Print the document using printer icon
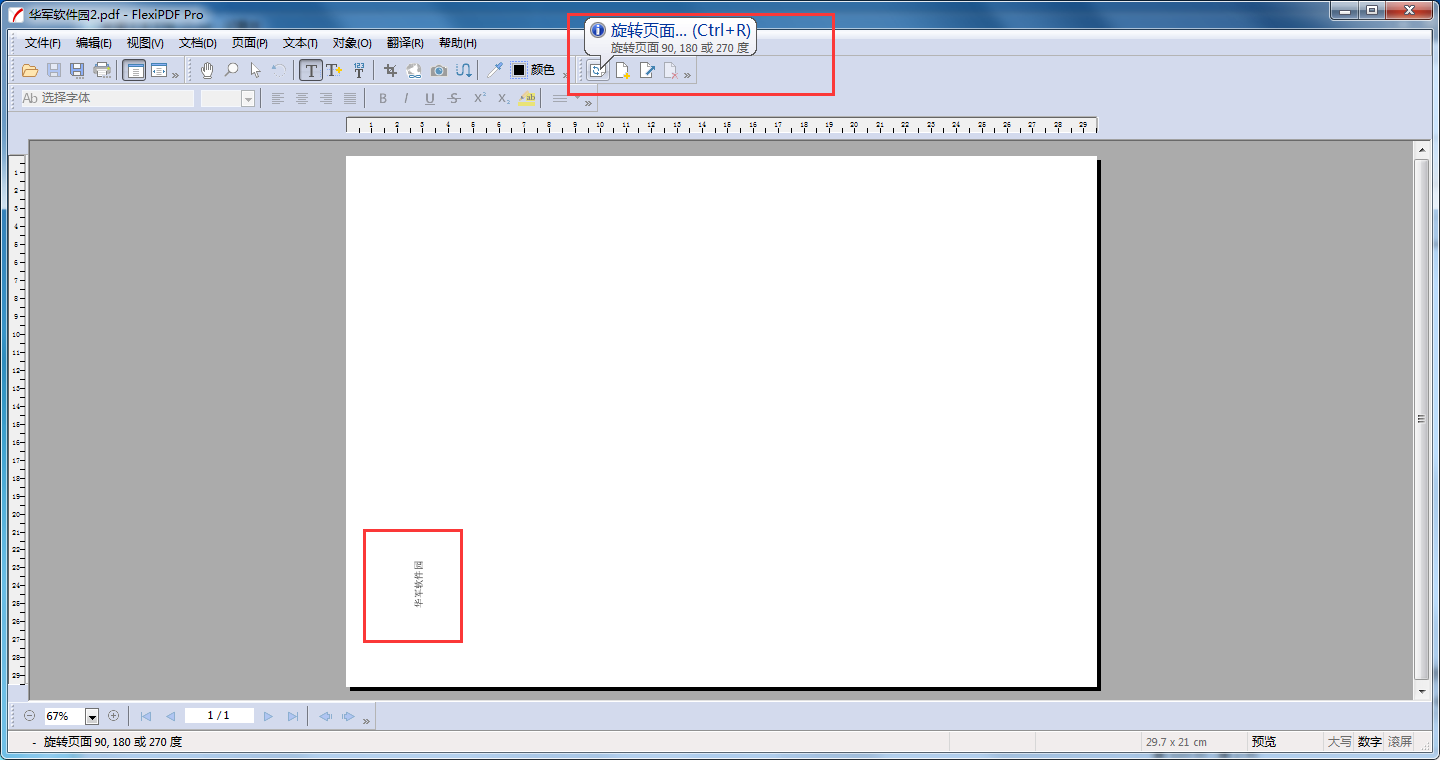Screen dimensions: 1440x760 click(102, 70)
